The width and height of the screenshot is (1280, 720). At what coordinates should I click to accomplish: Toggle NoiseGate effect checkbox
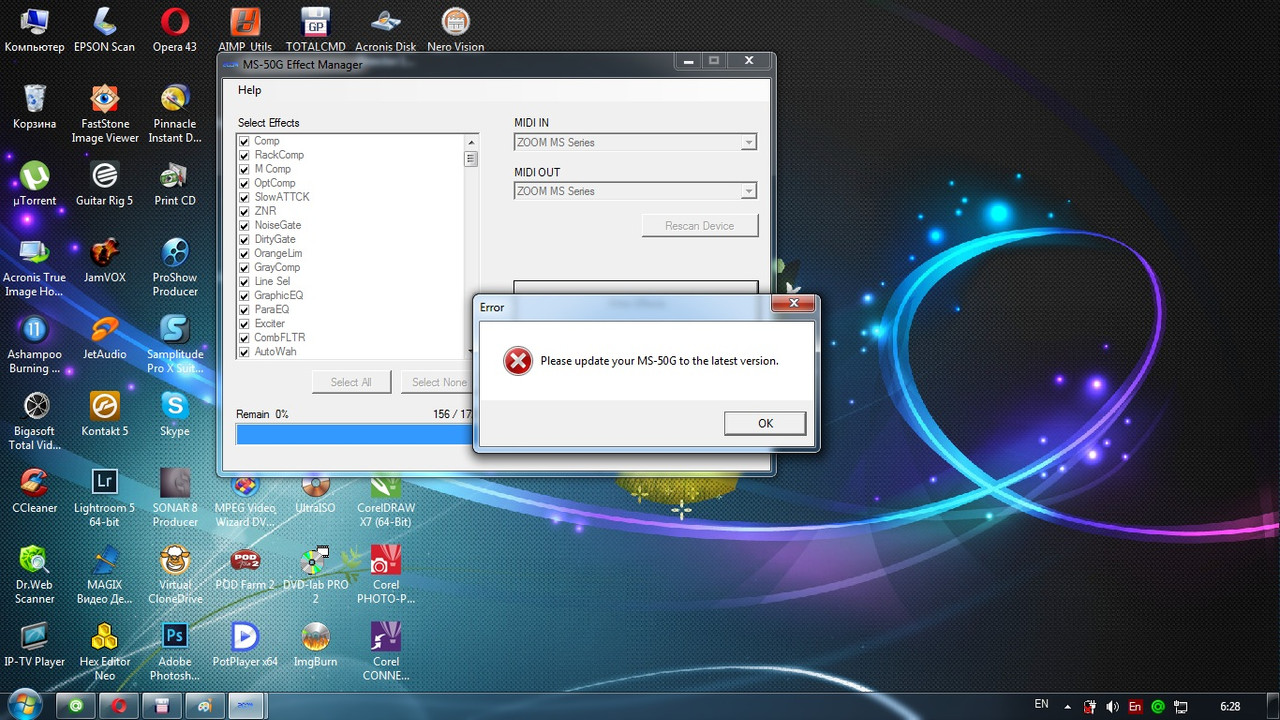244,225
